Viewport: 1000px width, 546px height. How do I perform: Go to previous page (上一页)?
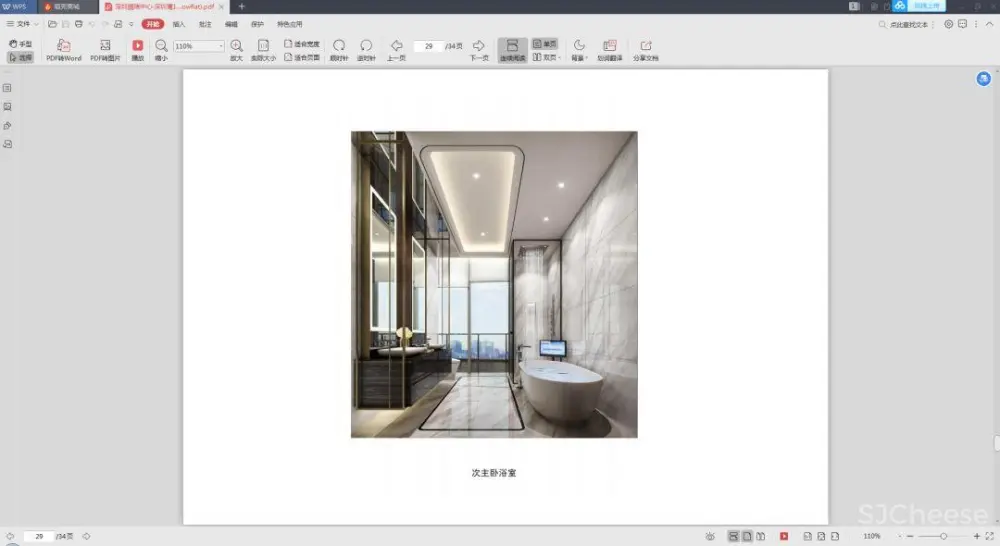396,50
